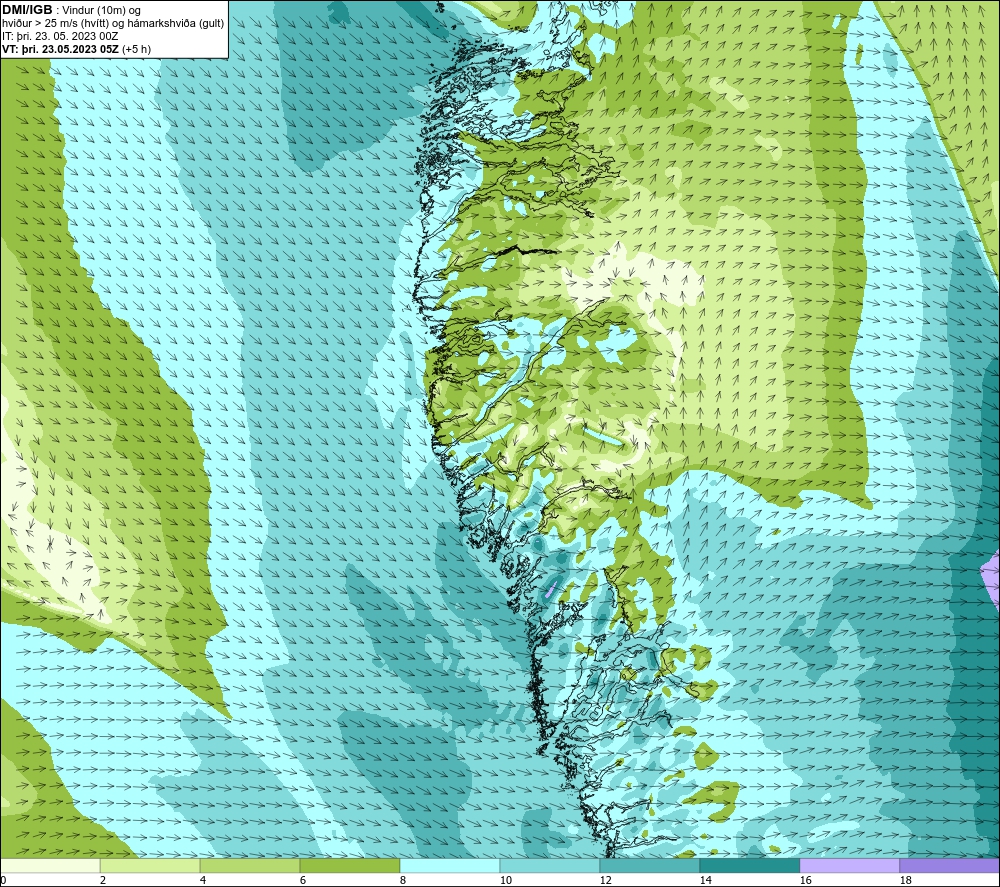The width and height of the screenshot is (1000, 887).
Task: Click the IT: þri. 23. 05. 2023 00Z line
Action: pos(60,36)
